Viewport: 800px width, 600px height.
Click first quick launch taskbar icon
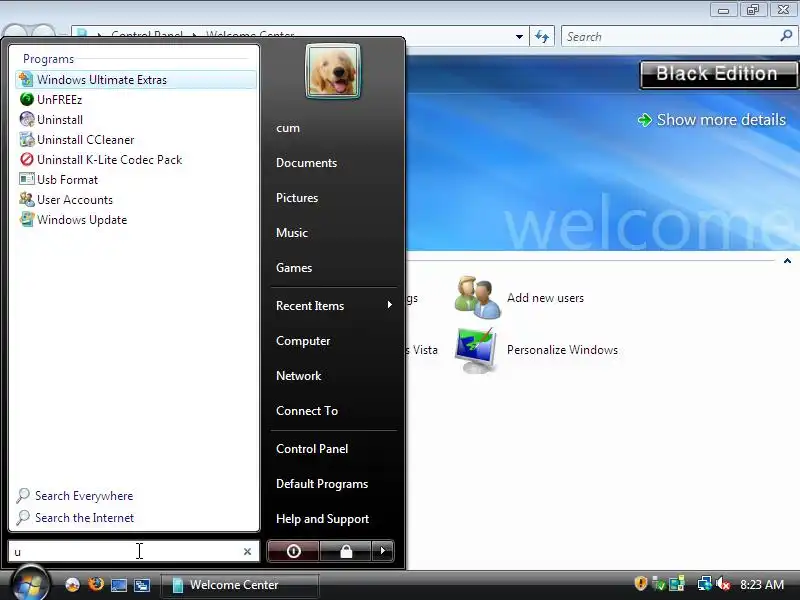coord(72,585)
